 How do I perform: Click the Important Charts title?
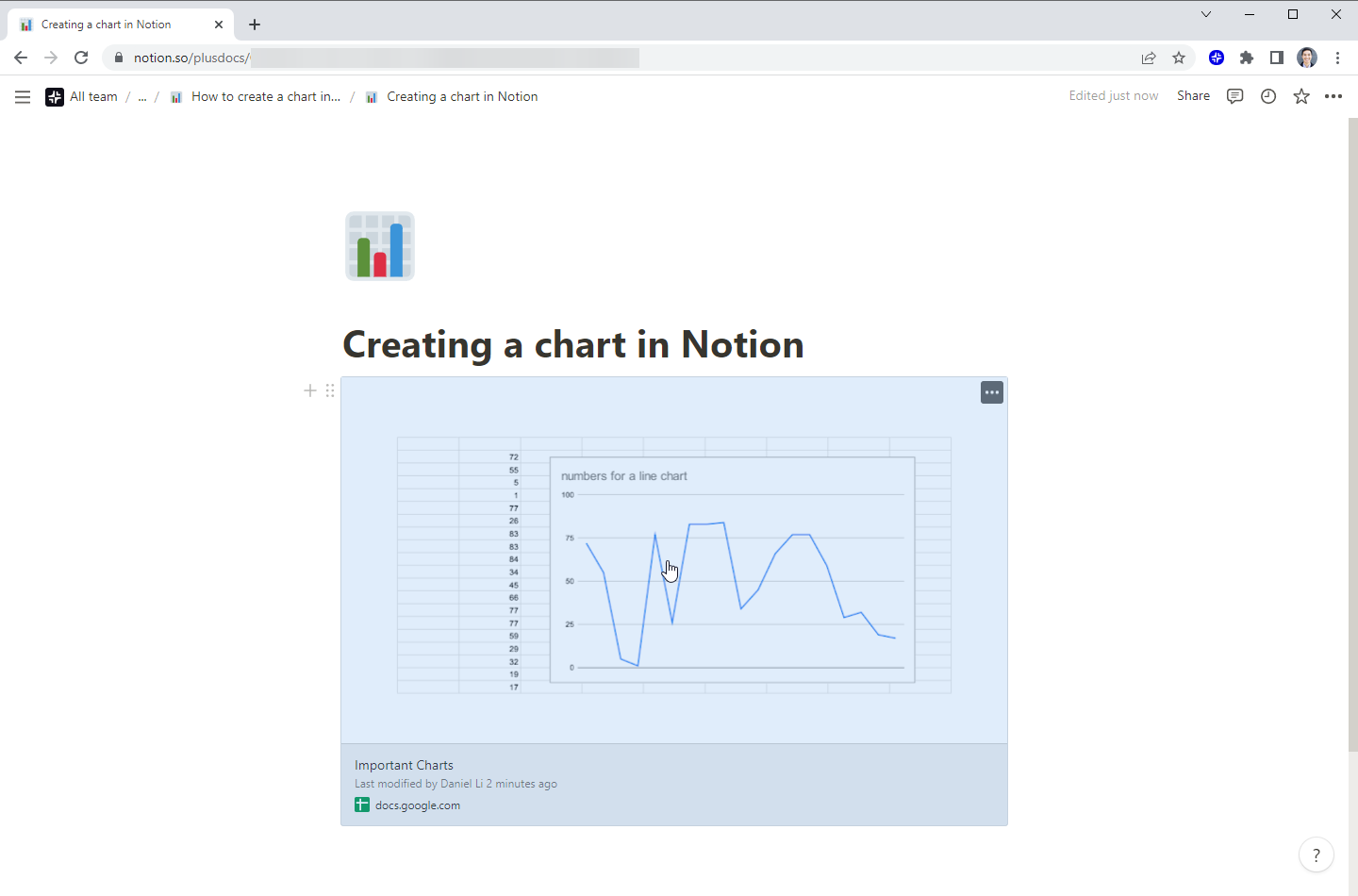(x=405, y=765)
